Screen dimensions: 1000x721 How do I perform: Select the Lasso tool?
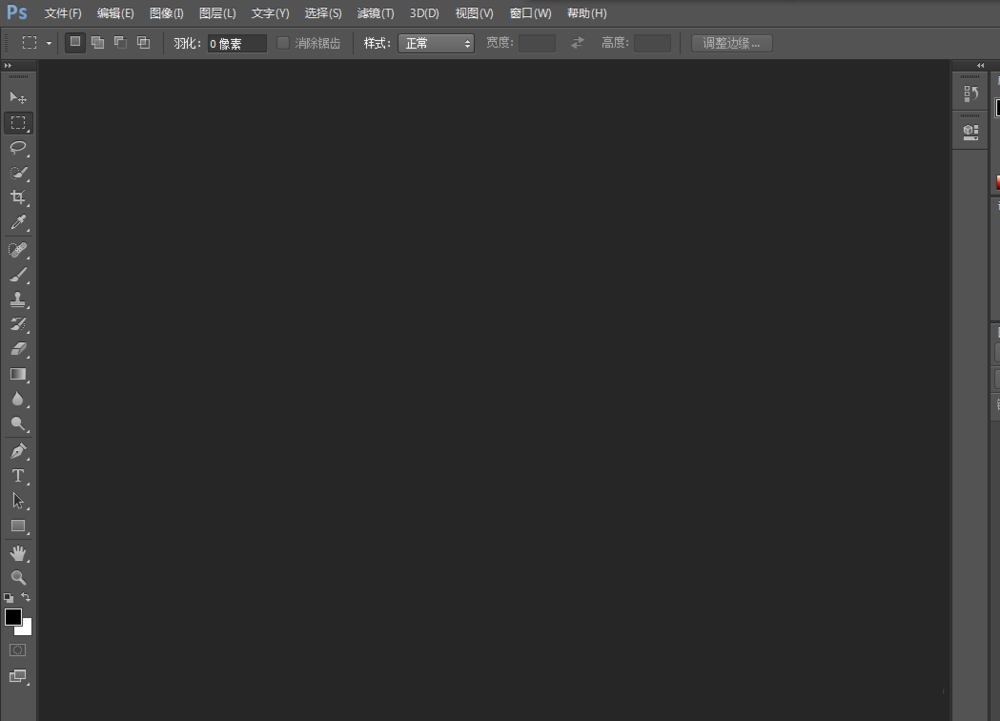[18, 148]
